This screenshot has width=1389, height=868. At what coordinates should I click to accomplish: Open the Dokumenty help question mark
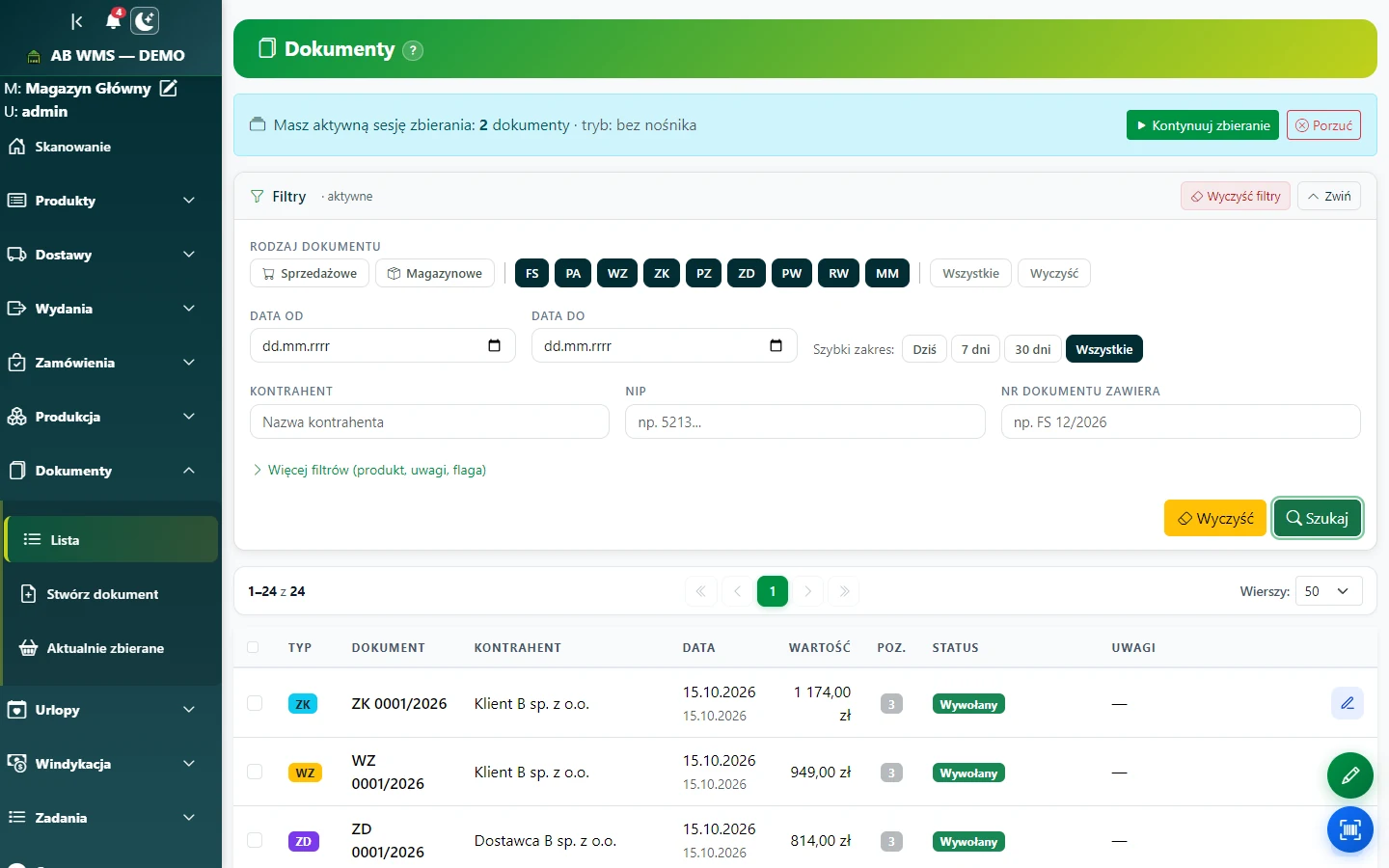pyautogui.click(x=413, y=50)
